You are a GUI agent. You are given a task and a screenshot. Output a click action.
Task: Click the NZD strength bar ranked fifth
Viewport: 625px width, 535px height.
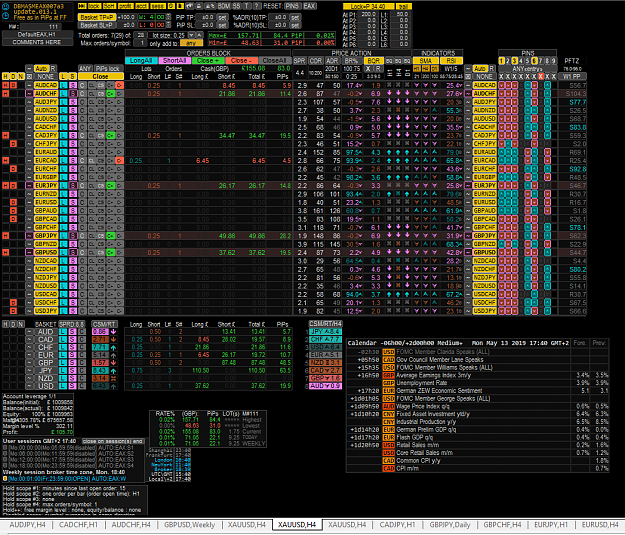click(x=326, y=363)
